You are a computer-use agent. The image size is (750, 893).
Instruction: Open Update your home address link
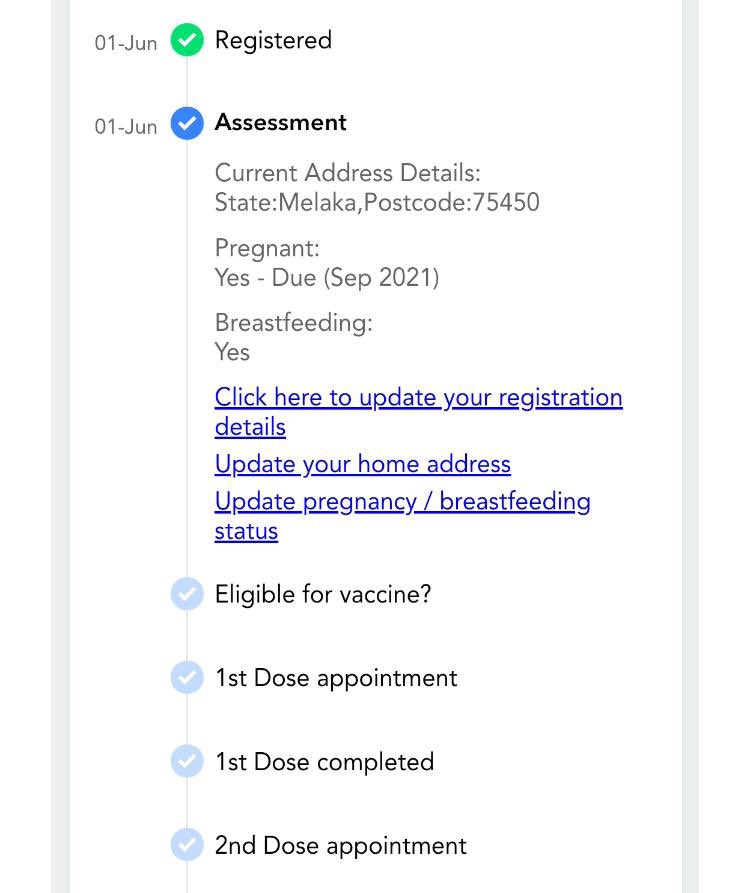click(362, 464)
